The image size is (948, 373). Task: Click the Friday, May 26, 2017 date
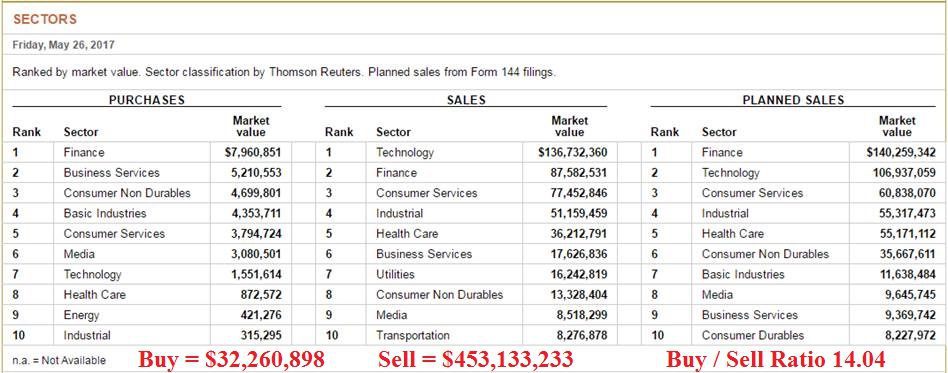[x=63, y=45]
